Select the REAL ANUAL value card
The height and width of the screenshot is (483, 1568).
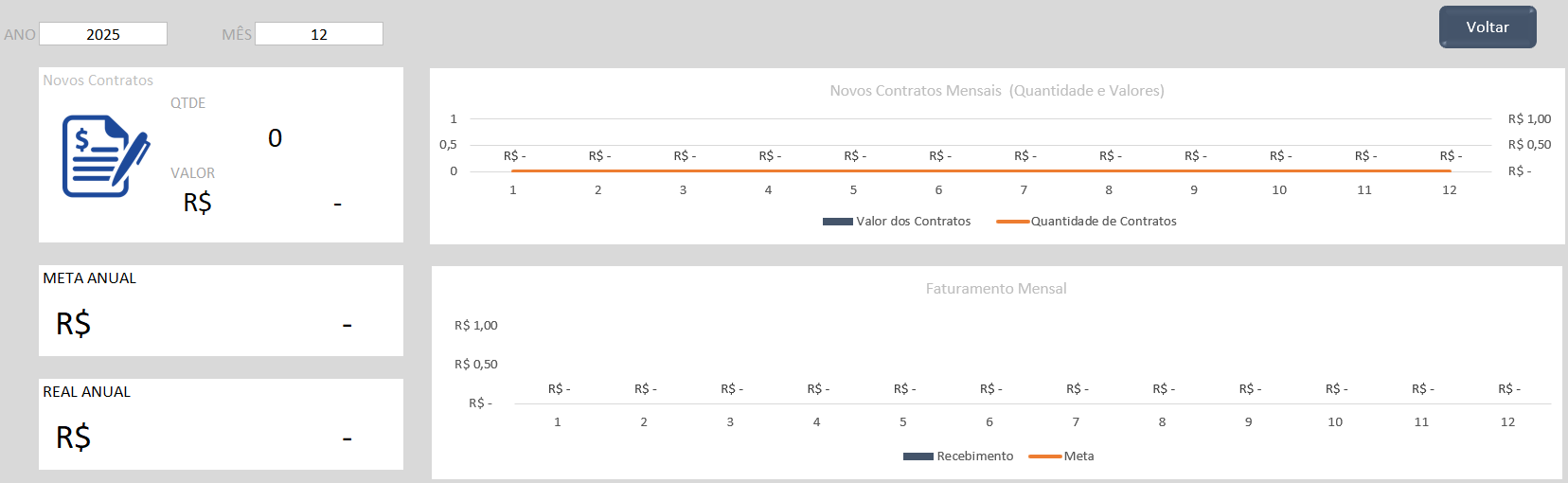click(x=221, y=425)
